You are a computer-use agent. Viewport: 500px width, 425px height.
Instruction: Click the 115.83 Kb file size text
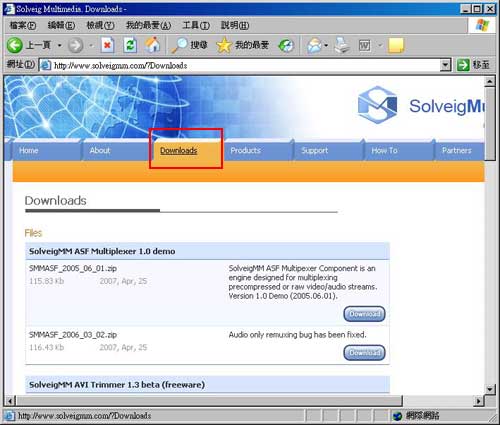[x=46, y=281]
